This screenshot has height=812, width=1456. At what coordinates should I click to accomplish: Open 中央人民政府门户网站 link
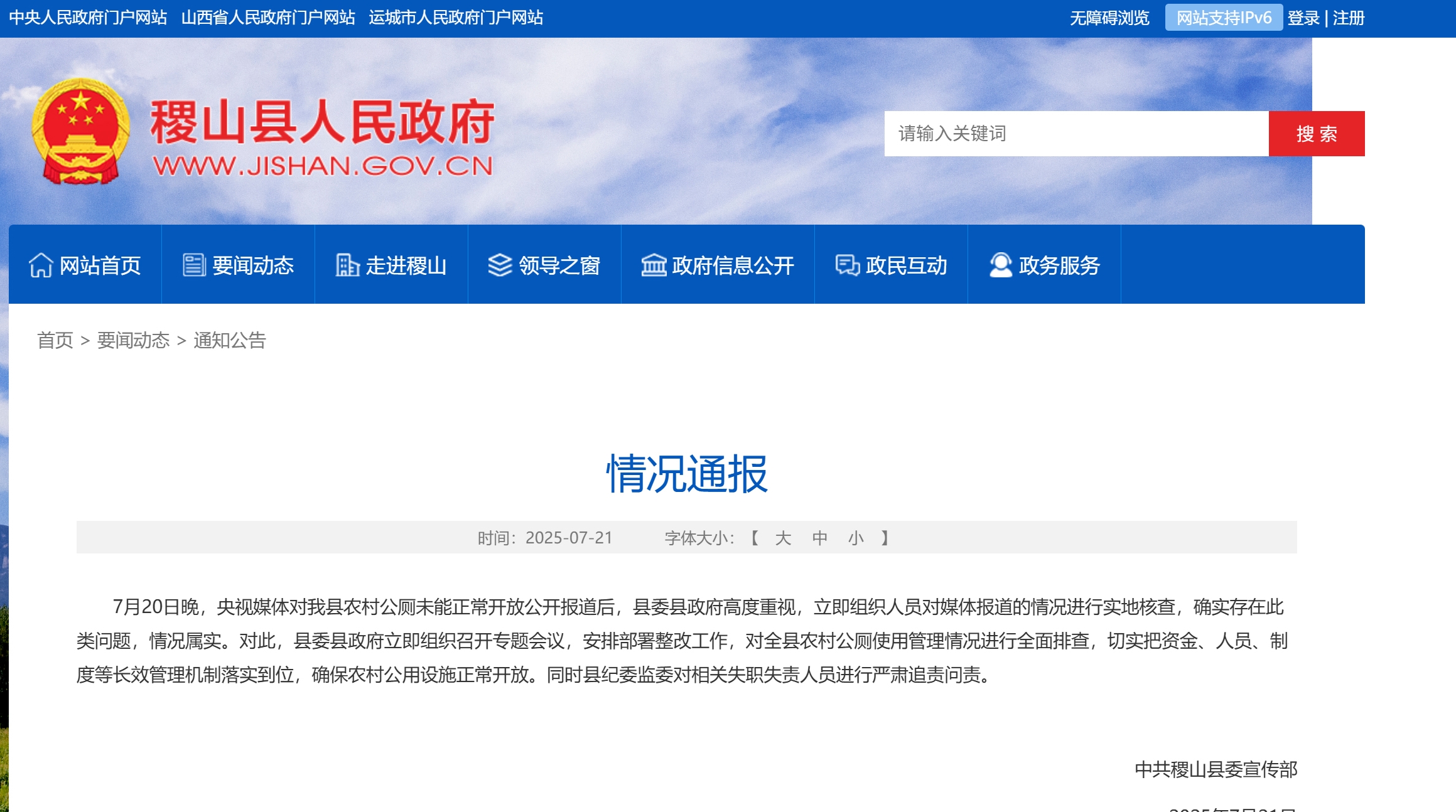point(88,18)
